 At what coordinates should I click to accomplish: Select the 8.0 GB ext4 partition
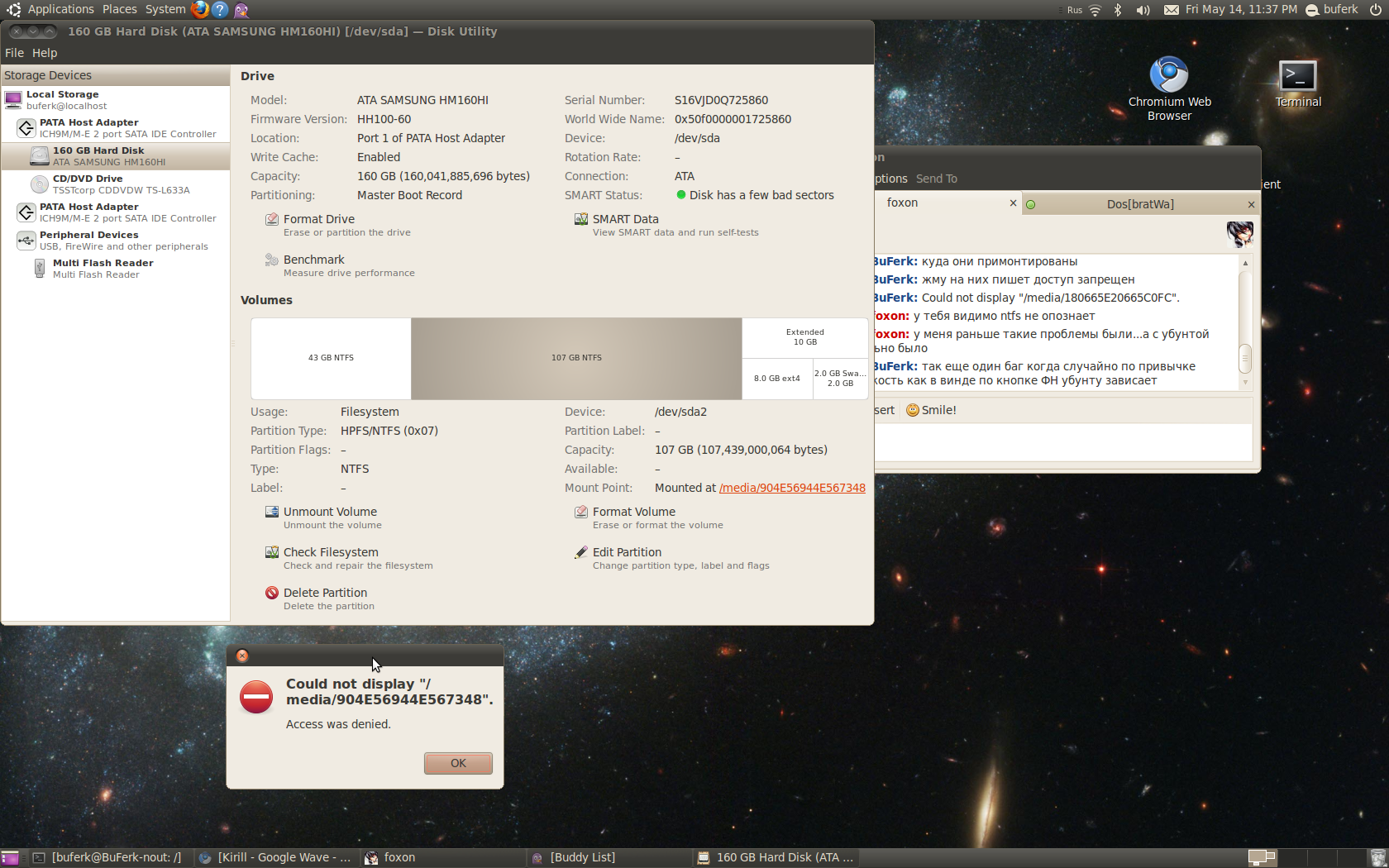[x=776, y=379]
